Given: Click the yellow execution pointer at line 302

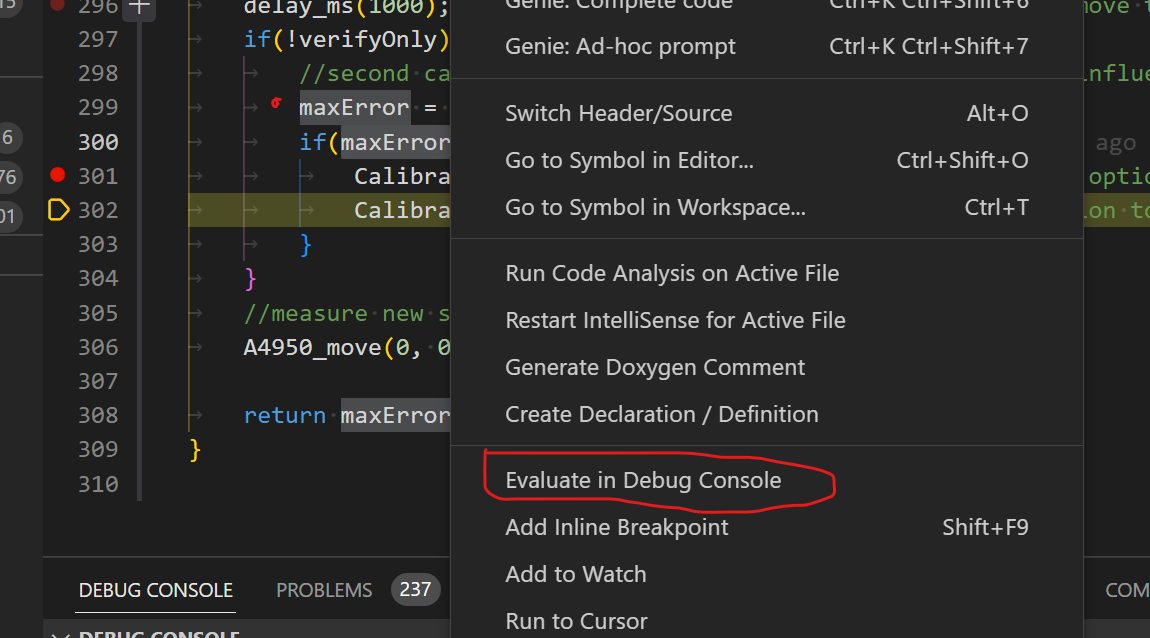Looking at the screenshot, I should tap(58, 209).
